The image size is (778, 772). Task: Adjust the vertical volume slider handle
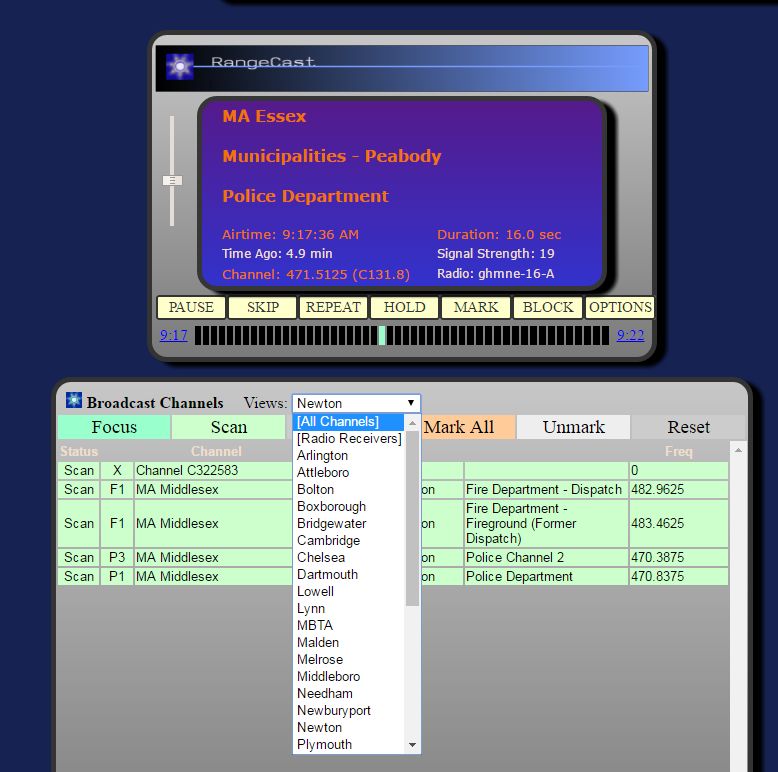pyautogui.click(x=172, y=180)
